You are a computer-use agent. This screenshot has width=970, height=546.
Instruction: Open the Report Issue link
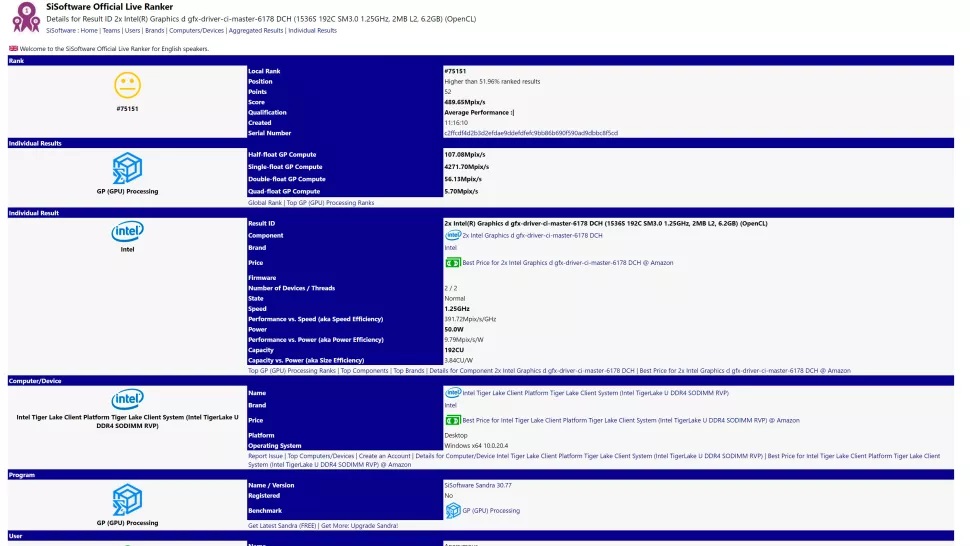tap(265, 456)
